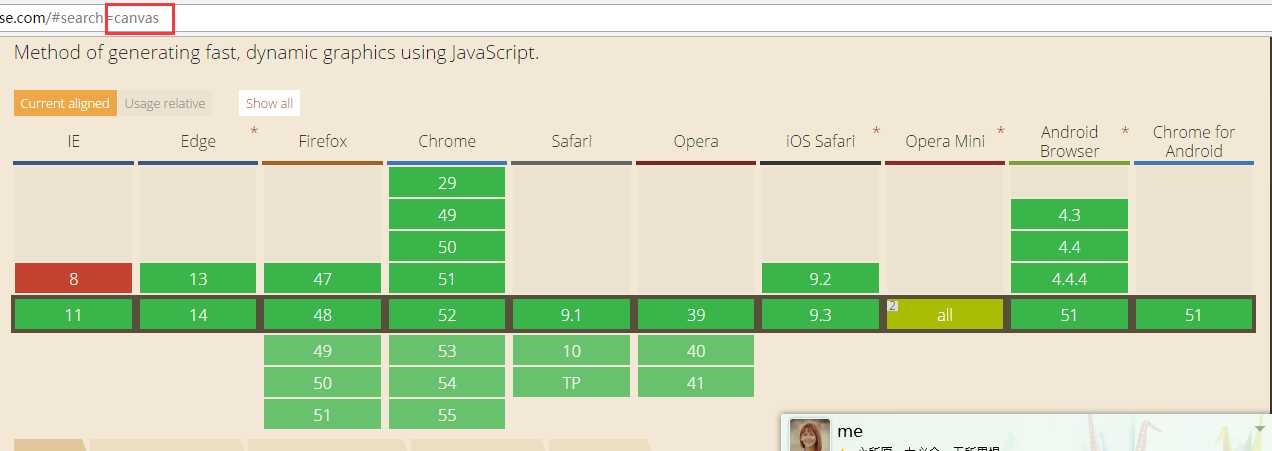
Task: Select the iOS Safari 9.2 cell
Action: 820,278
